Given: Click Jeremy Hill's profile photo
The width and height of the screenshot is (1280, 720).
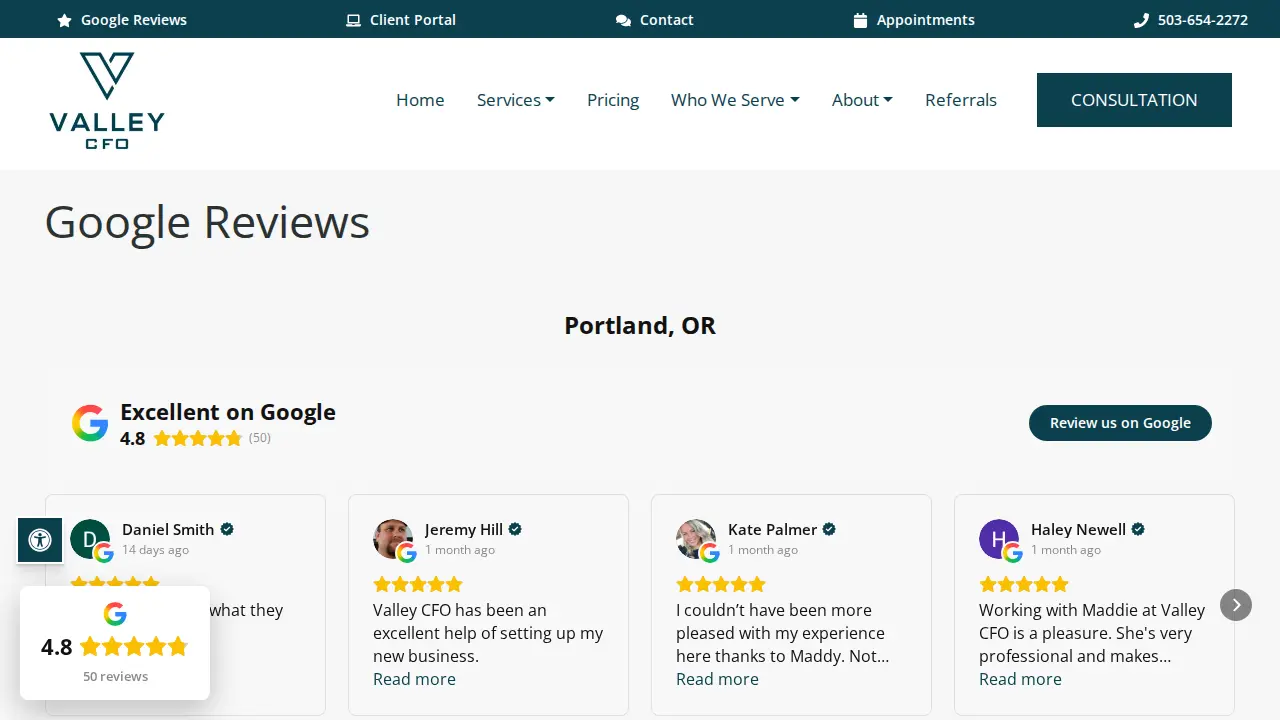Looking at the screenshot, I should click(393, 539).
